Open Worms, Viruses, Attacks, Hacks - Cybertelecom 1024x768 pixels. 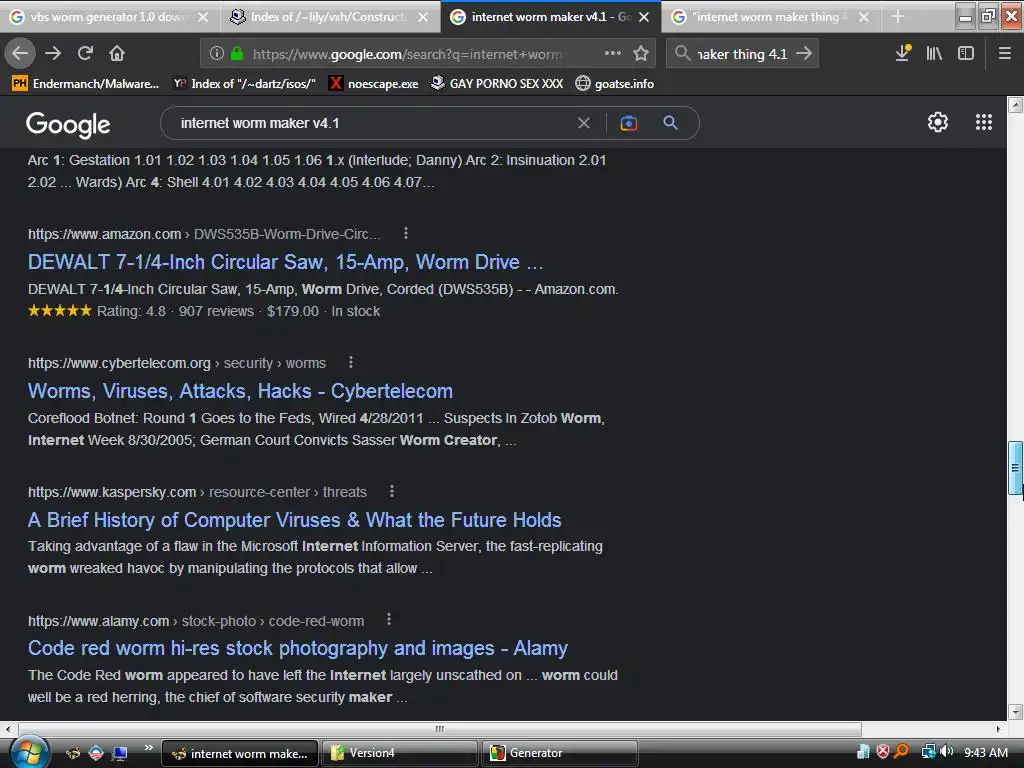(x=240, y=391)
